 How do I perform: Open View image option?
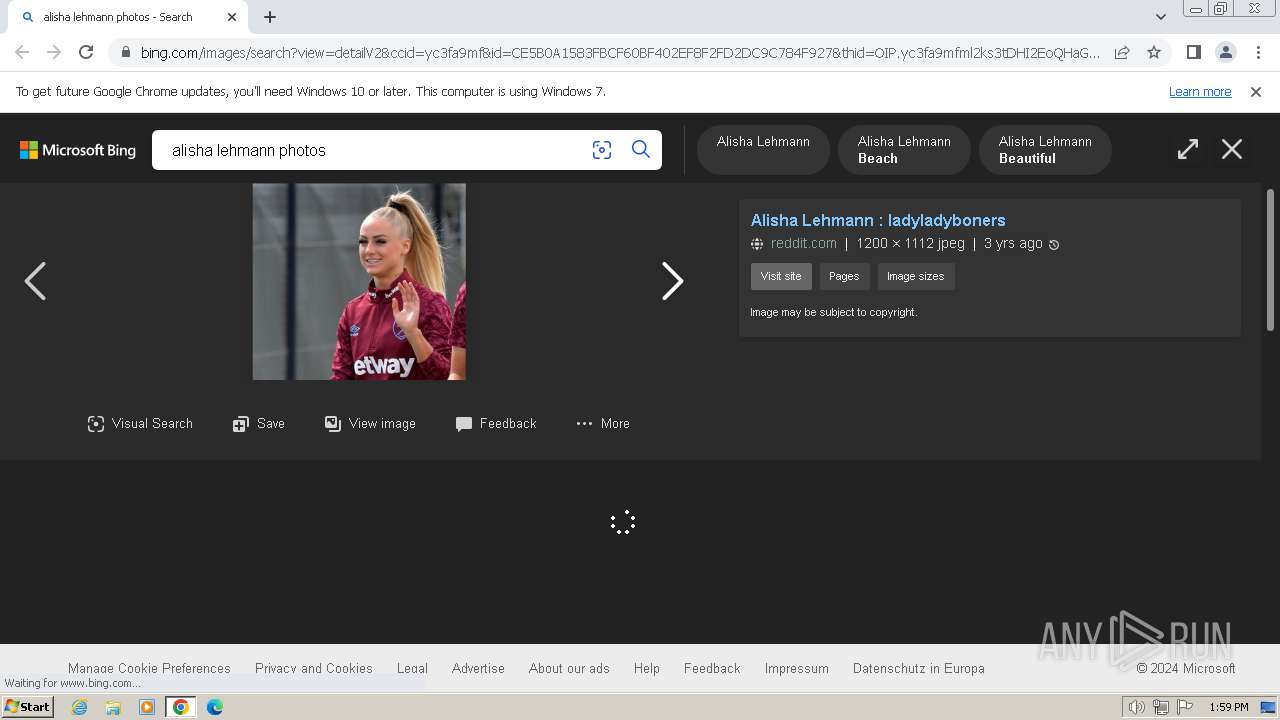tap(370, 424)
